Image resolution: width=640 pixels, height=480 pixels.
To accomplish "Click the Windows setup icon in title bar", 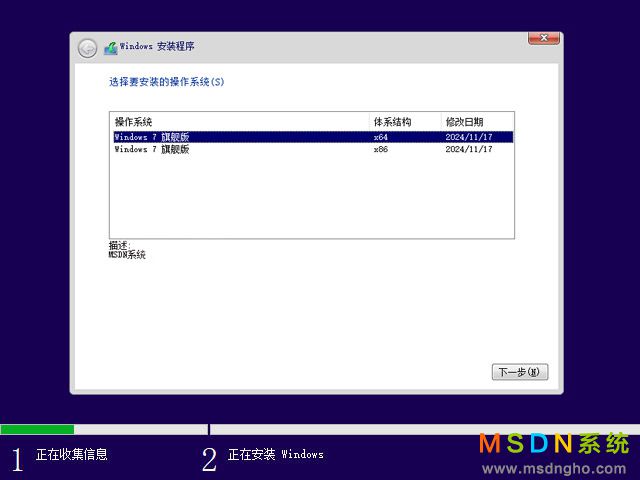I will coord(111,48).
